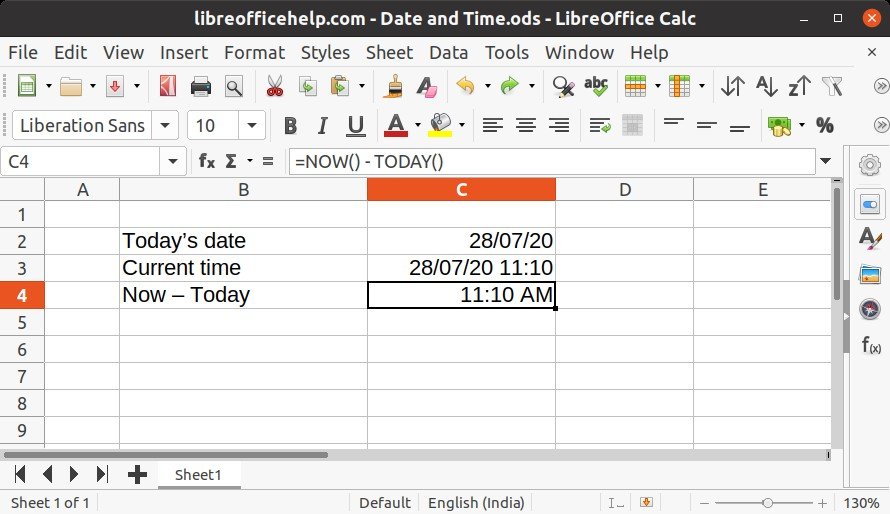Open the Sheet menu
Screen dimensions: 890x514
(389, 53)
